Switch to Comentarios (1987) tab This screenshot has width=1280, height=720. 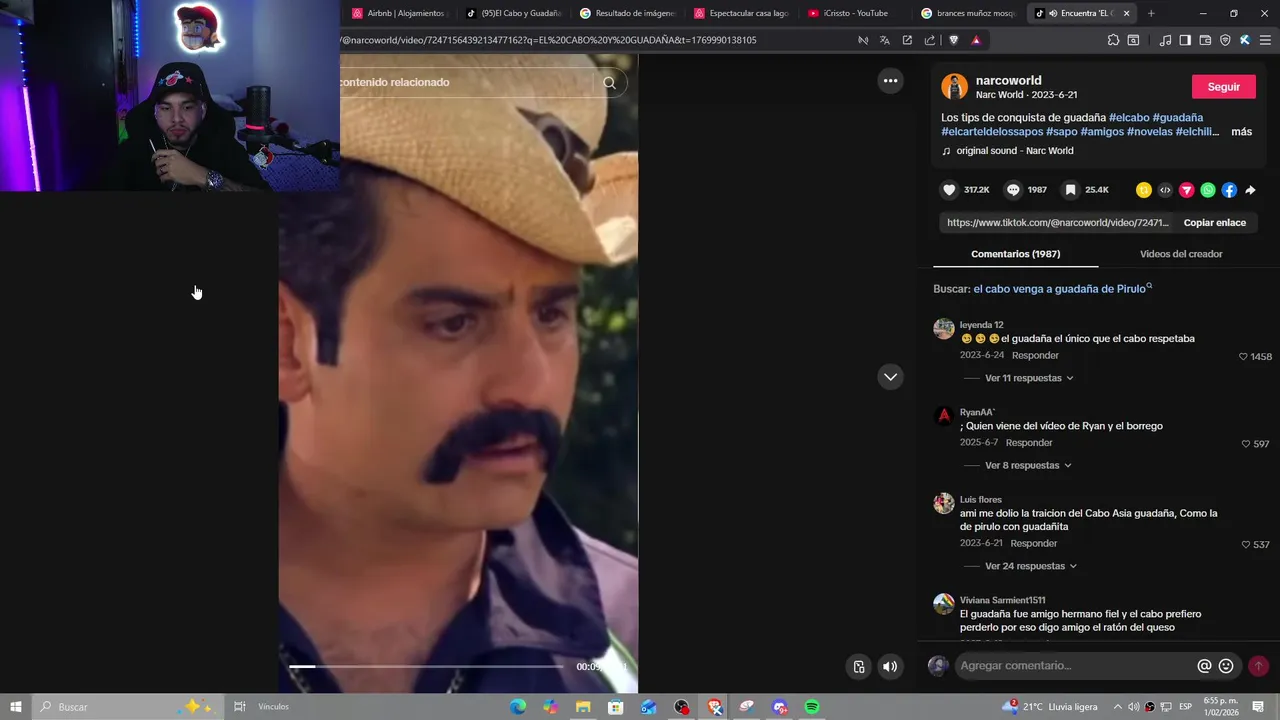click(x=1015, y=254)
